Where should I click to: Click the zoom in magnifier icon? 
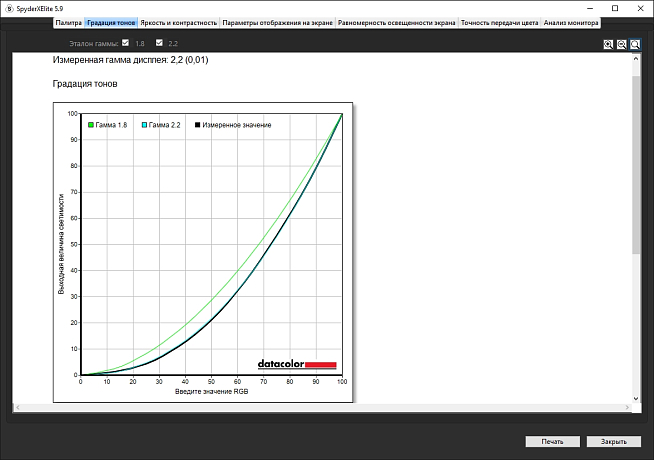[x=609, y=44]
